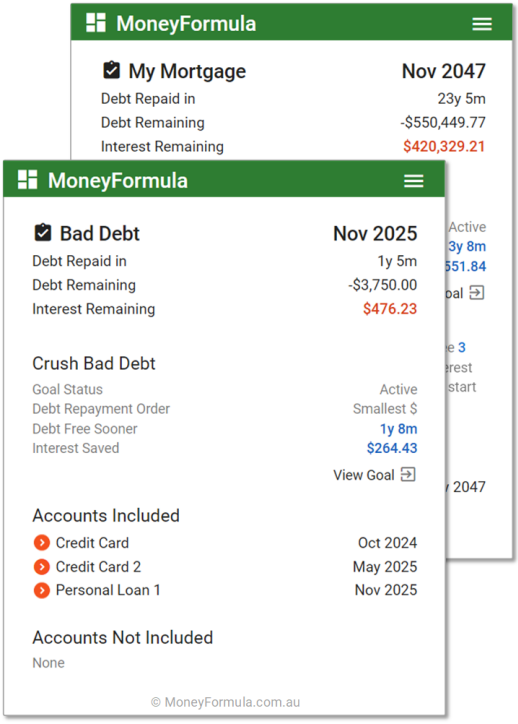This screenshot has width=518, height=724.
Task: Click Nov 2025 date for Personal Loan 1
Action: coord(386,590)
